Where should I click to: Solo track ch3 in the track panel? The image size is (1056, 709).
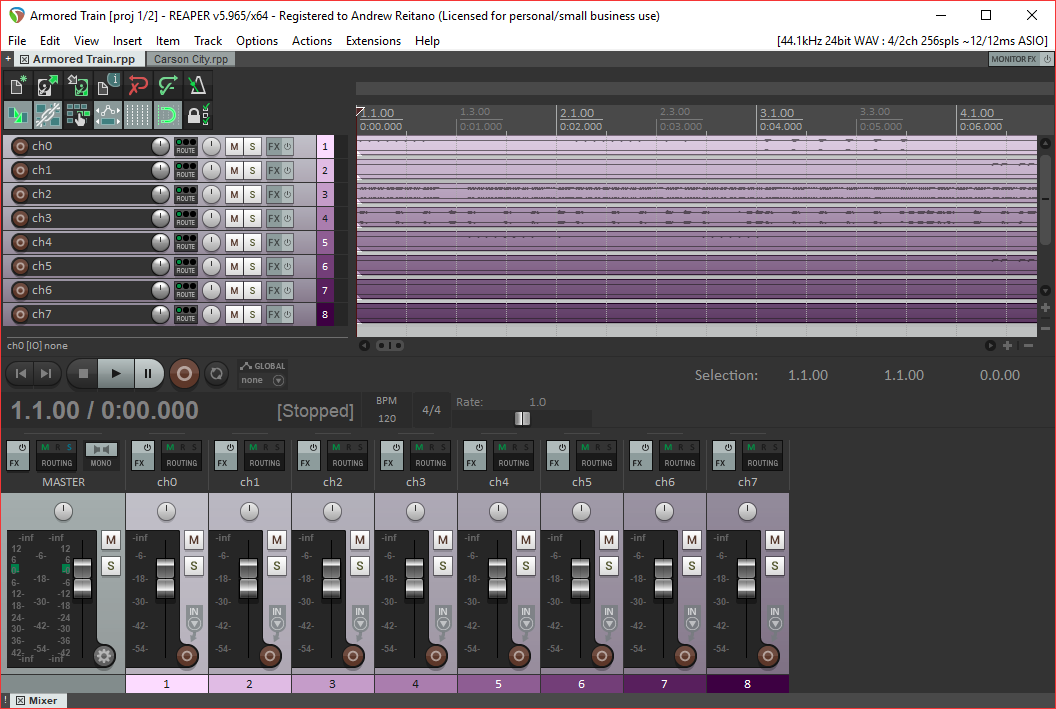(x=253, y=218)
